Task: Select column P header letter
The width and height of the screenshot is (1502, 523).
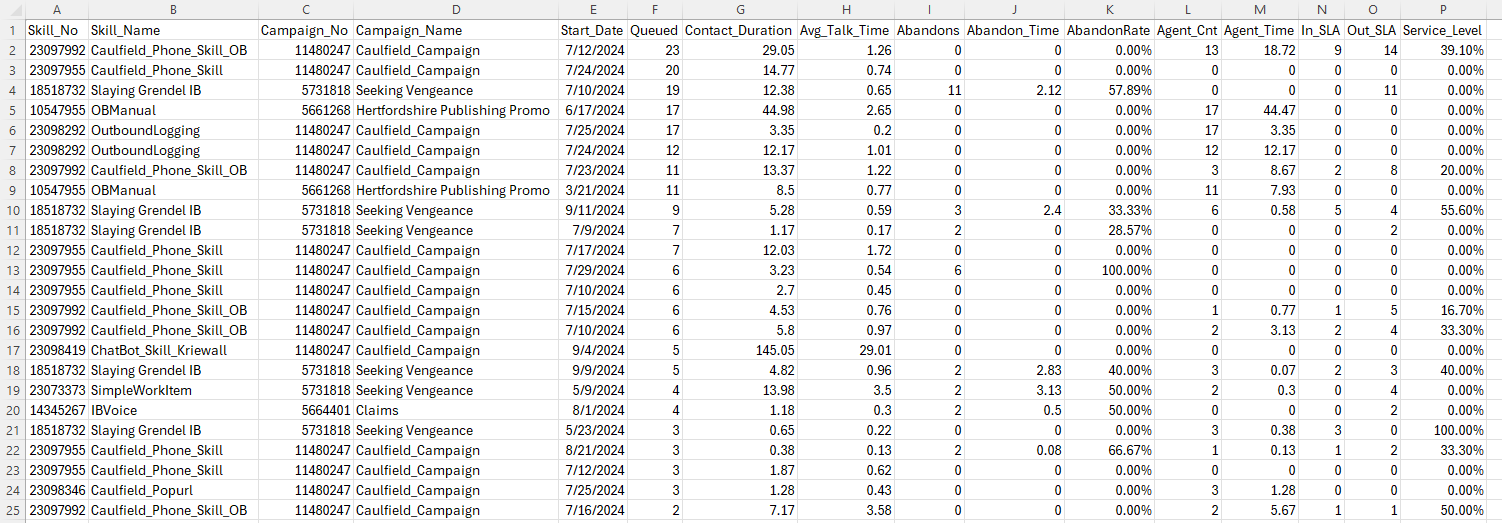Action: point(1443,9)
